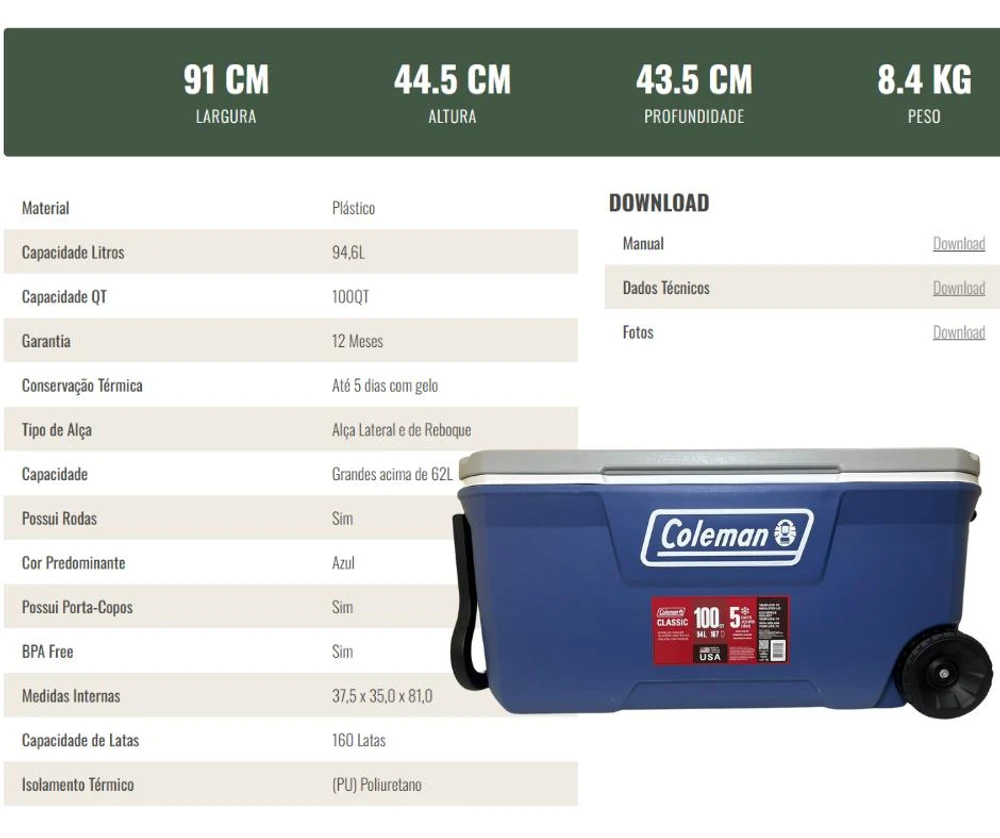Click the 'Cor Predominante' row label
This screenshot has height=838, width=1000.
(x=73, y=563)
